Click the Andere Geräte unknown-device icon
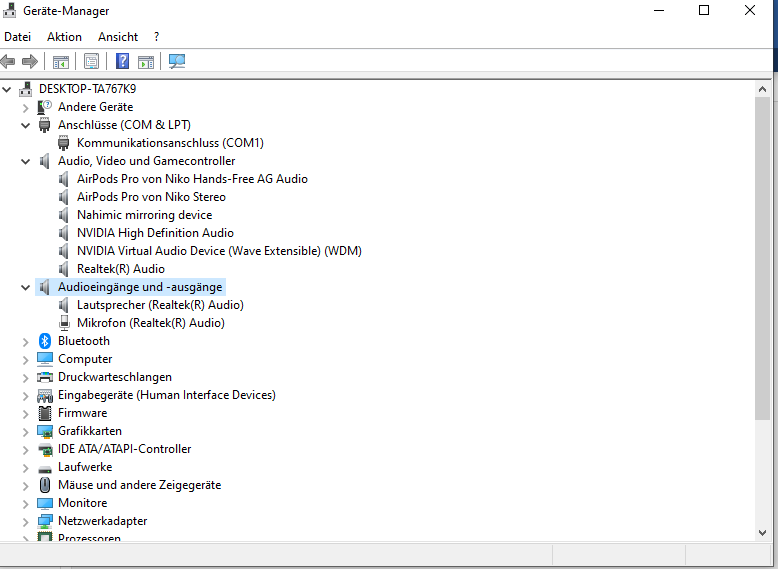This screenshot has width=778, height=569. click(45, 107)
